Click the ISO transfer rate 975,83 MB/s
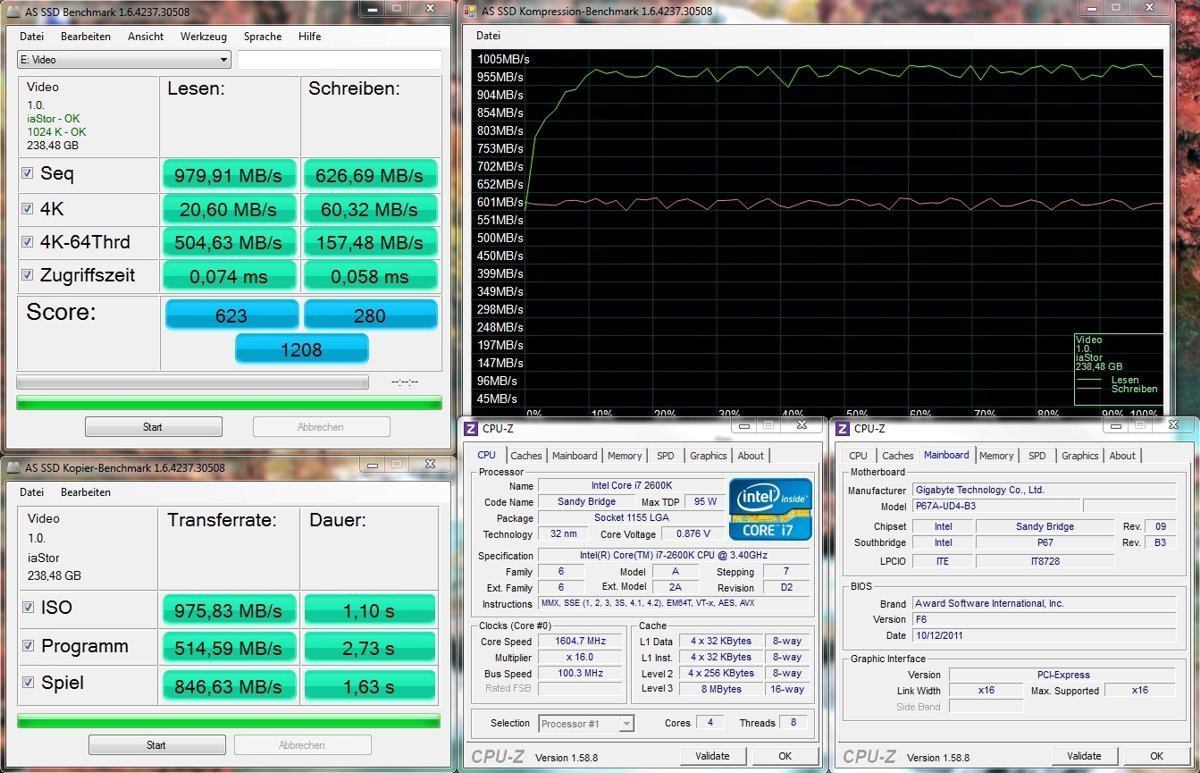 tap(230, 610)
